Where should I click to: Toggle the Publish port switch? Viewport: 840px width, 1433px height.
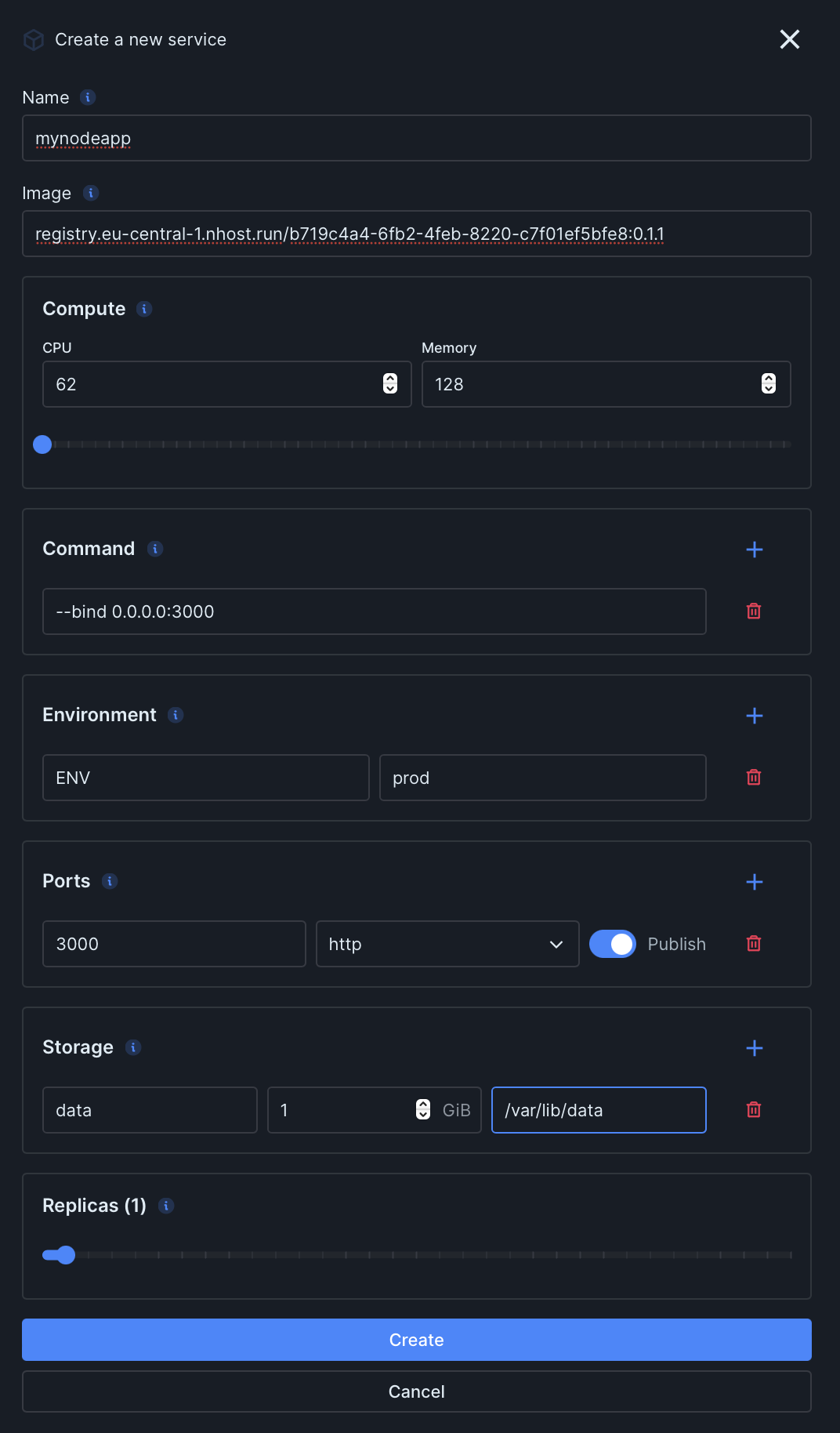(613, 944)
